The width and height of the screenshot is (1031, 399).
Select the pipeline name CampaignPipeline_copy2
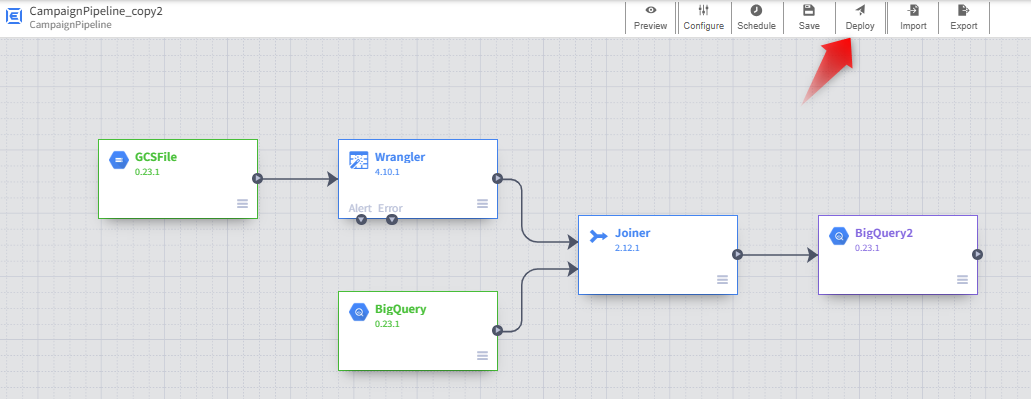click(96, 12)
